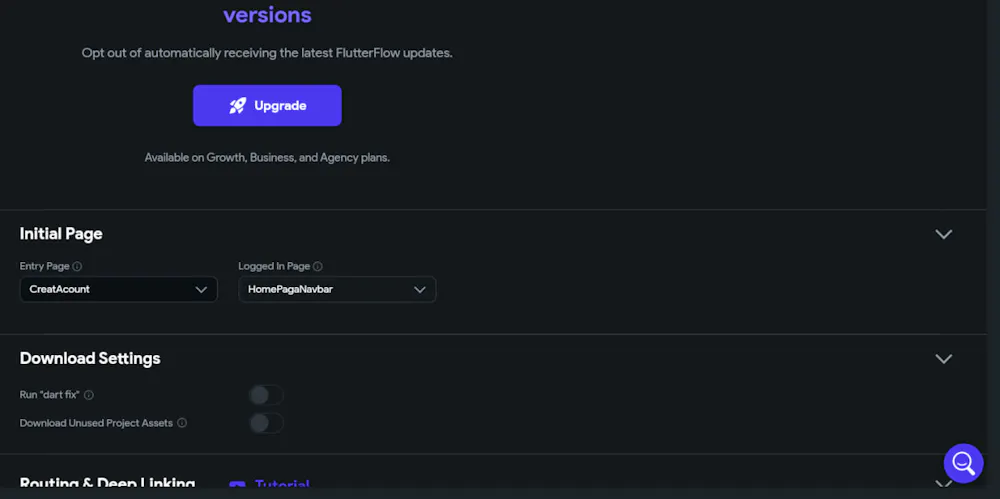Click the "versions" heading text
The image size is (1000, 499).
(x=267, y=16)
